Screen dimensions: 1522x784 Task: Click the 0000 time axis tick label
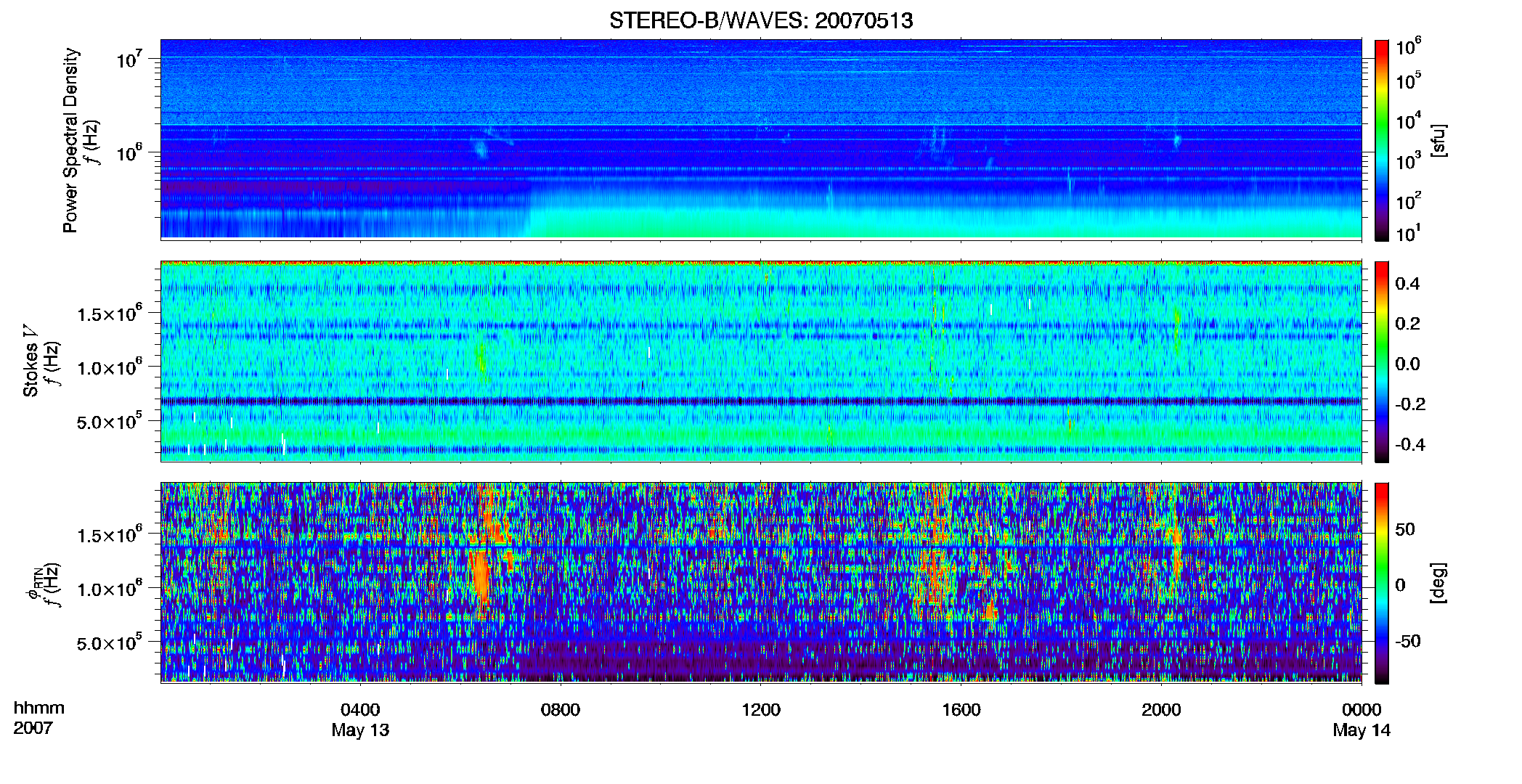coord(1362,709)
